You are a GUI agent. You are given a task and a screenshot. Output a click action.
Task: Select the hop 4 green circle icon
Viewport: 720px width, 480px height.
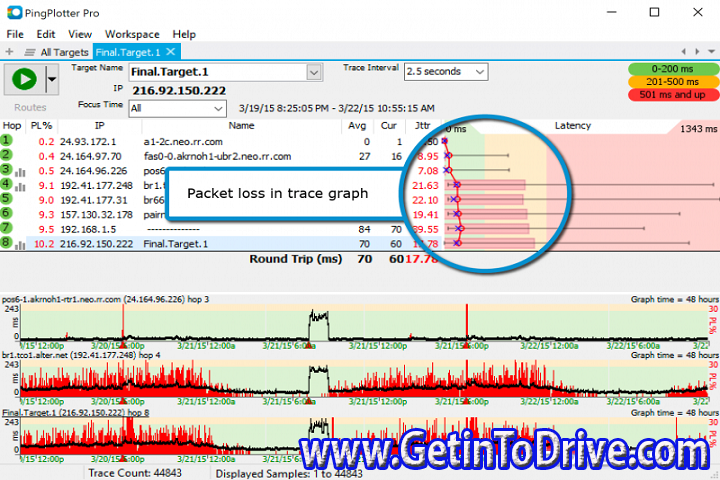click(x=6, y=185)
